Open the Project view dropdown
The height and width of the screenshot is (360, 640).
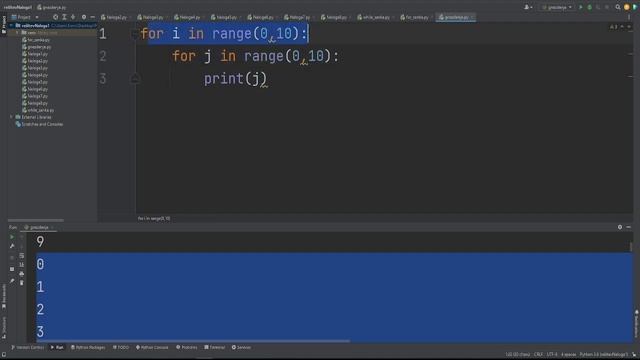pos(25,17)
